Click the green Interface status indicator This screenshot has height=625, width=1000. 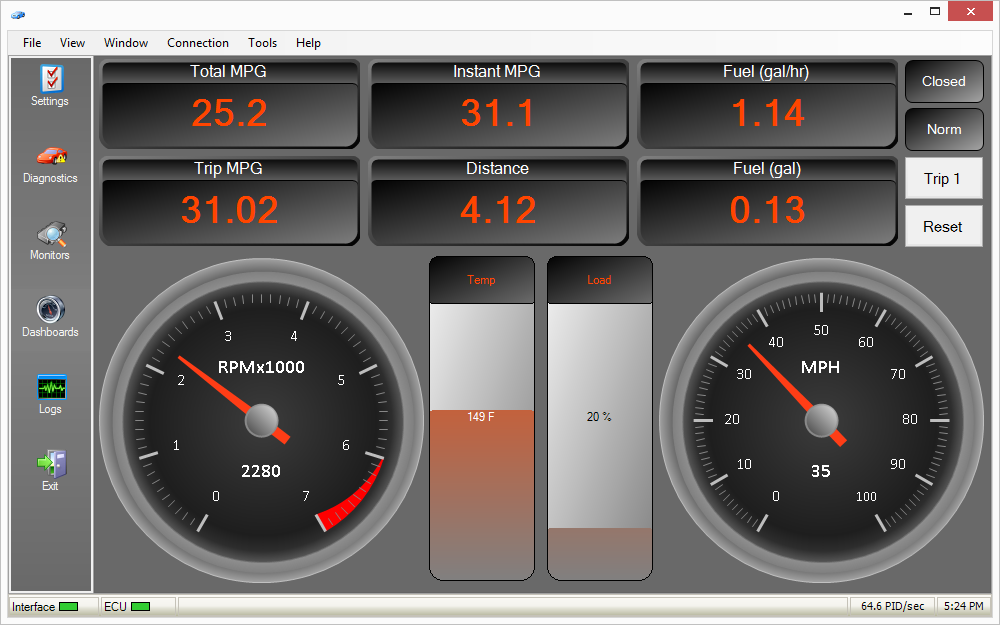point(69,606)
